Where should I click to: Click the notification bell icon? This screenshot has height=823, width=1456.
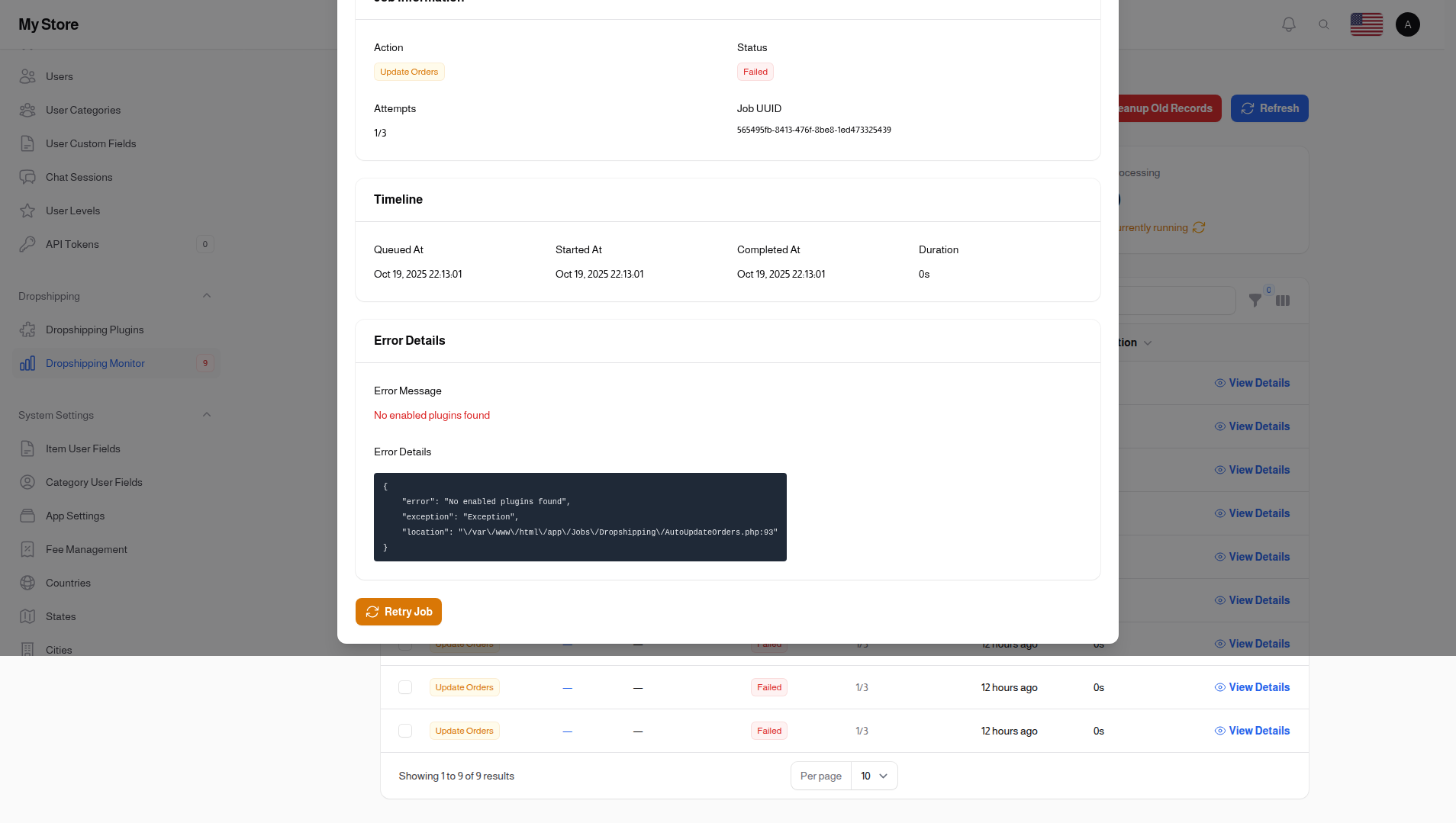pos(1288,24)
